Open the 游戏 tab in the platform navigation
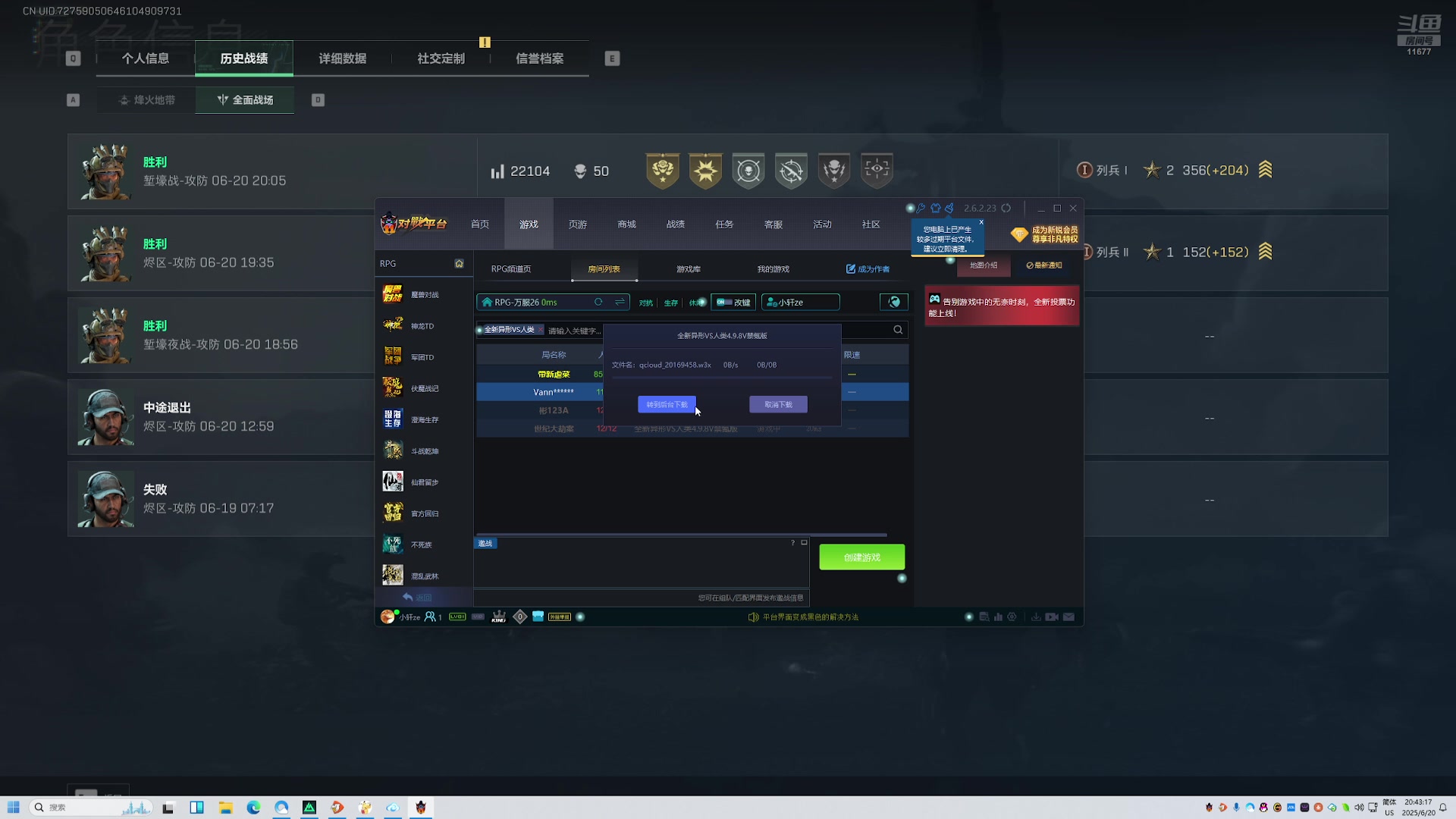1456x819 pixels. 529,224
